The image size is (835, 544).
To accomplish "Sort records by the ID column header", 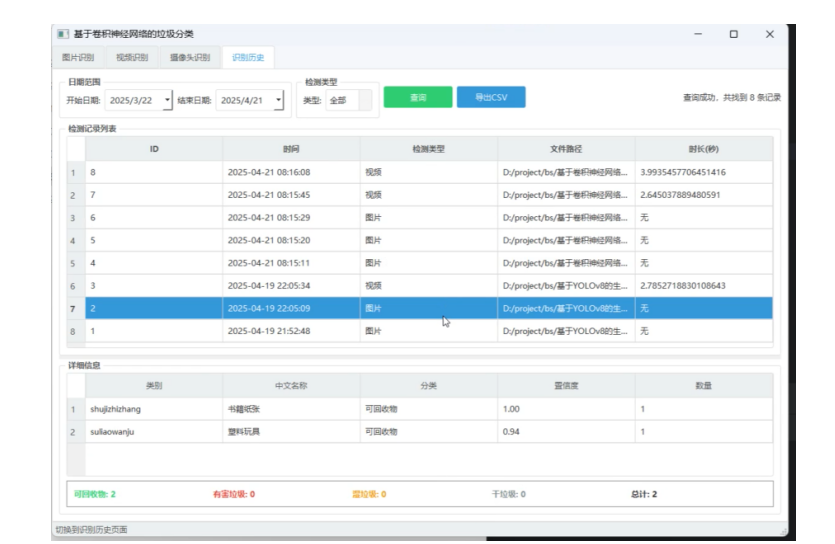I will pos(154,149).
